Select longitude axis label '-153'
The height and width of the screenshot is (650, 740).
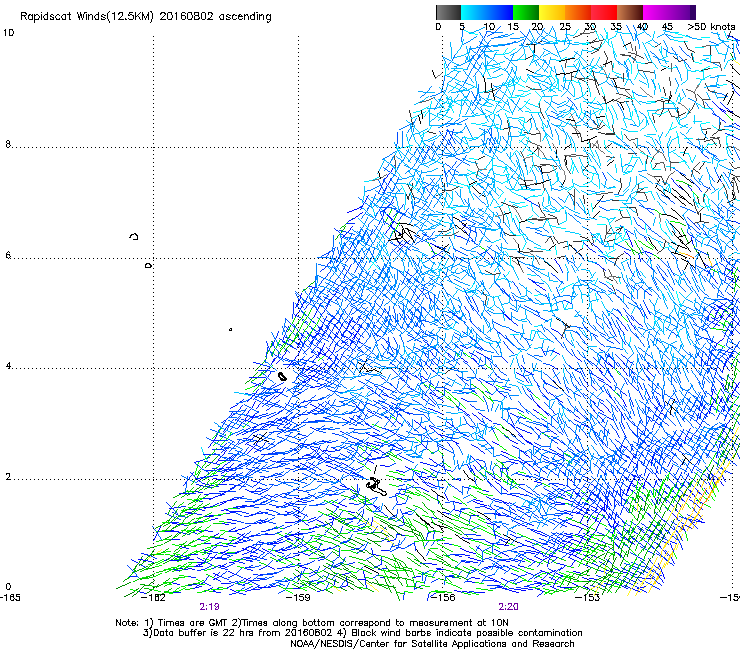click(x=588, y=598)
